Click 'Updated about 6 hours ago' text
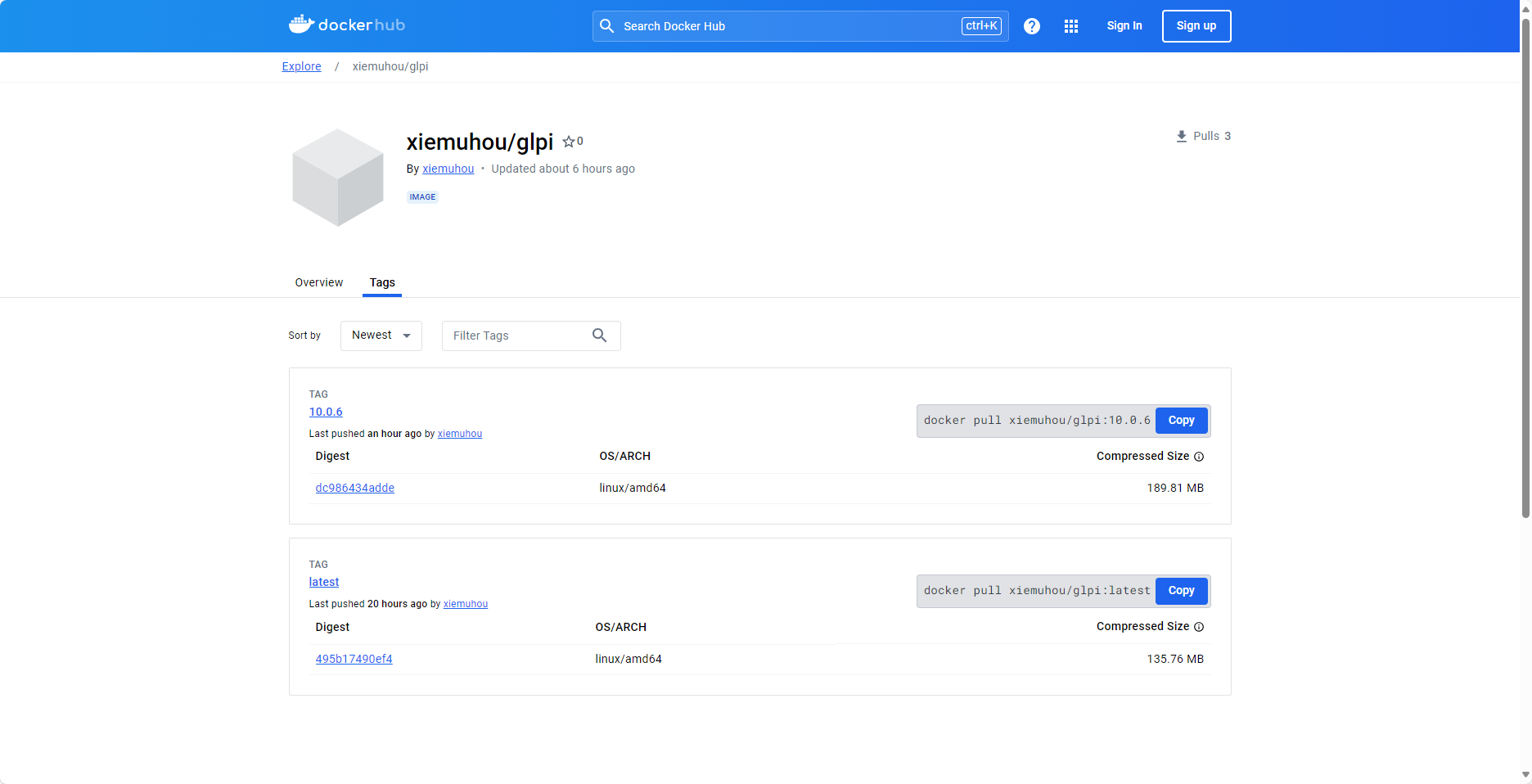Image resolution: width=1532 pixels, height=784 pixels. click(563, 169)
